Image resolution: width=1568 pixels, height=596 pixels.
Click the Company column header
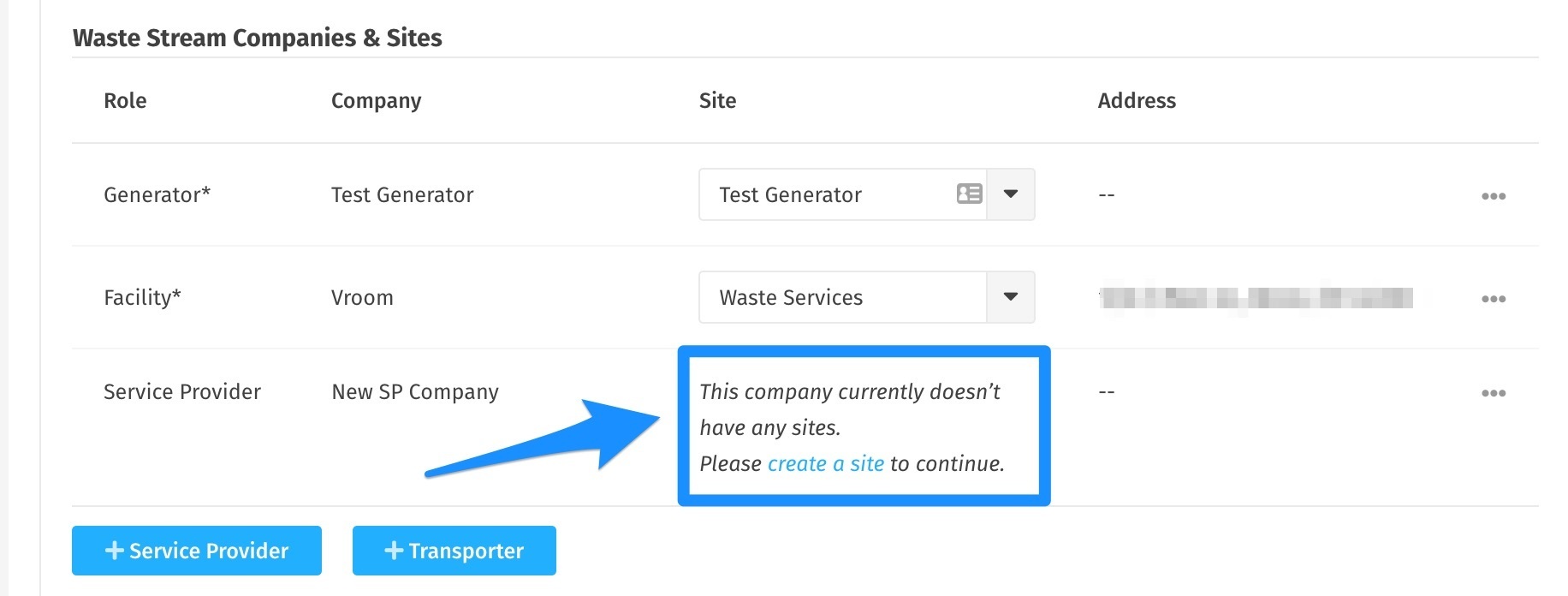pyautogui.click(x=377, y=101)
